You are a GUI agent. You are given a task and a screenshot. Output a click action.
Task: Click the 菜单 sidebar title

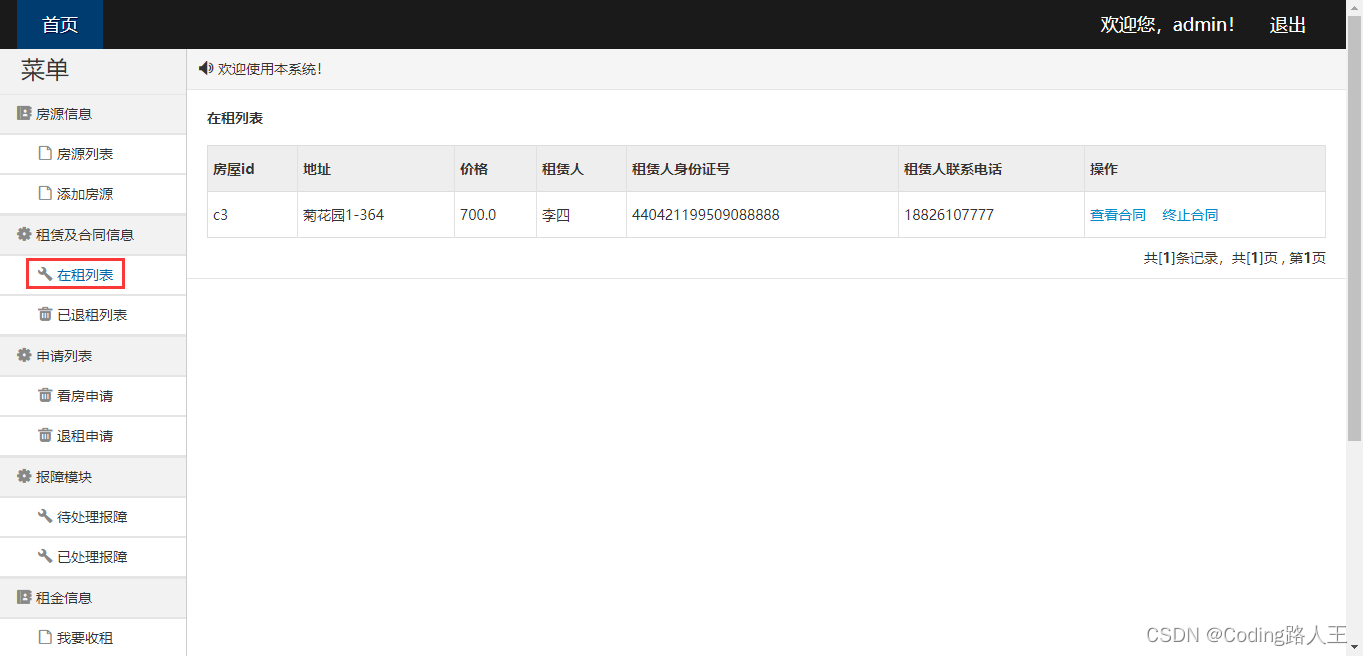[45, 70]
